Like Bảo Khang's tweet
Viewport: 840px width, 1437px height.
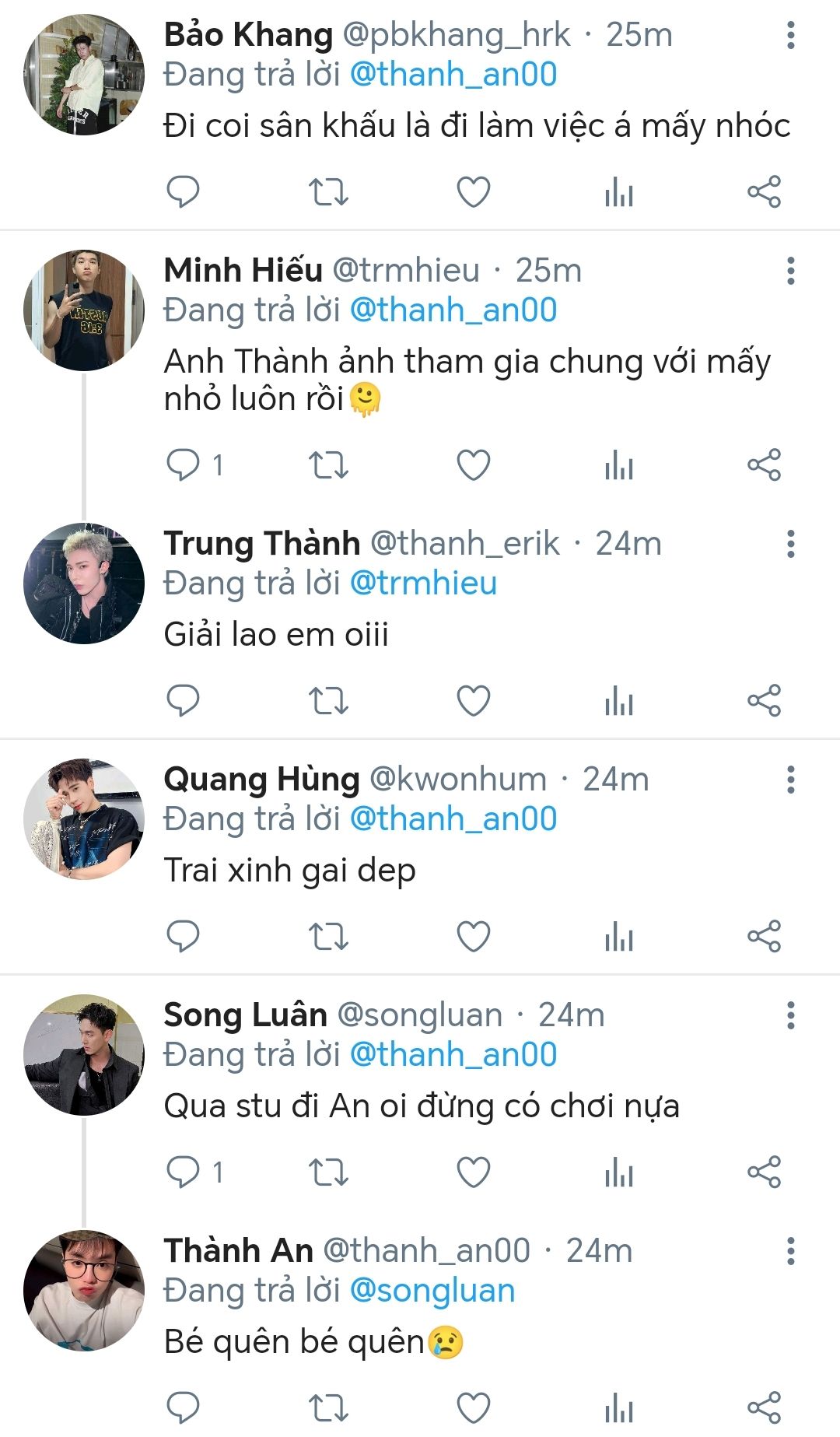[473, 191]
